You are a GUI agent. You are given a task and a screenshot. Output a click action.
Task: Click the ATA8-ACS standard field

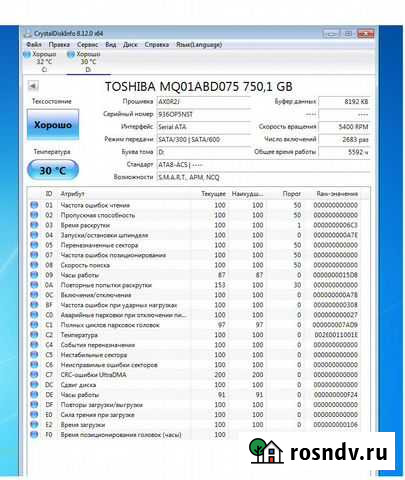[263, 165]
